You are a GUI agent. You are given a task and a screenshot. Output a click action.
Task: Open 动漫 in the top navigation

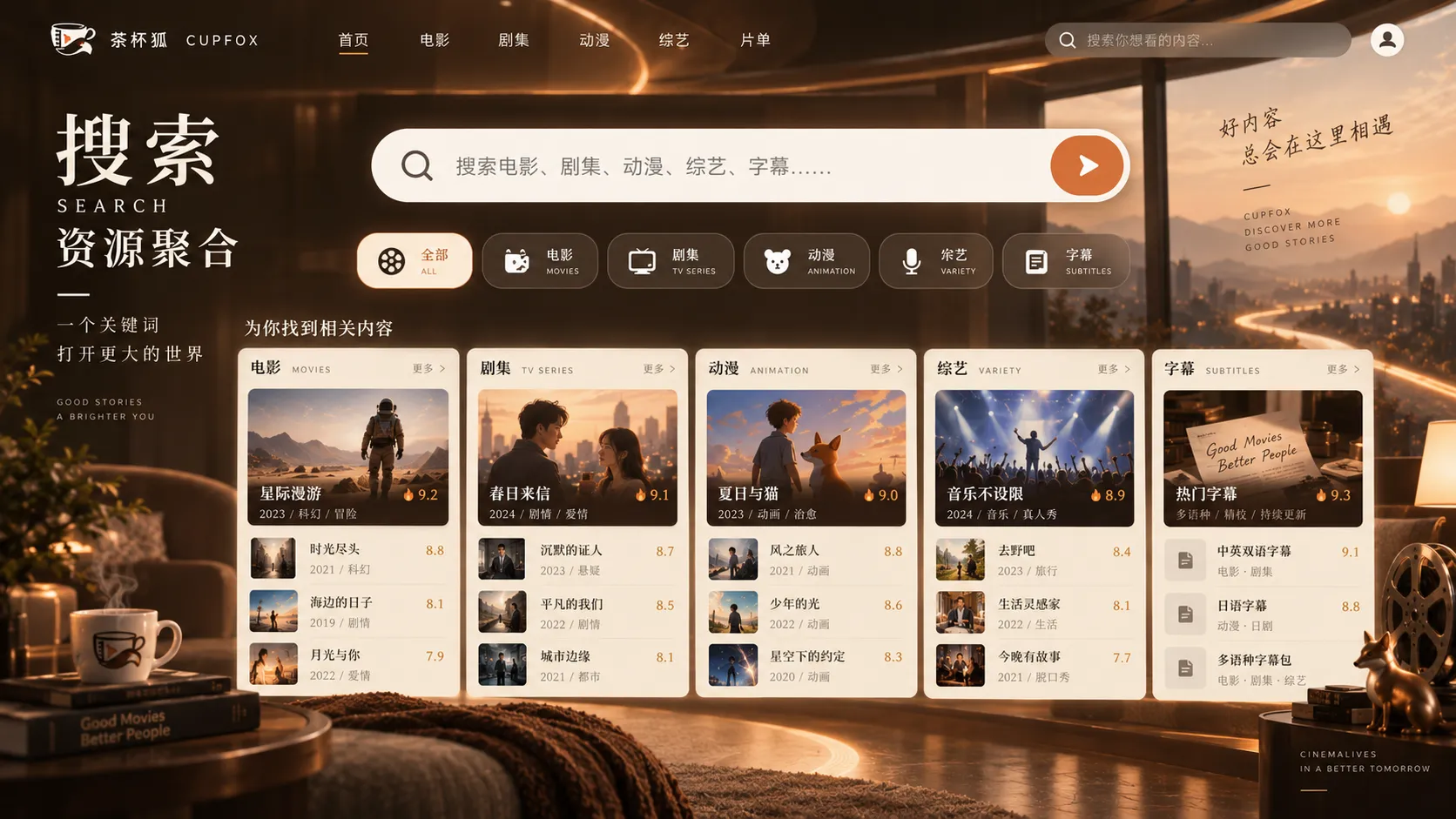pyautogui.click(x=595, y=40)
